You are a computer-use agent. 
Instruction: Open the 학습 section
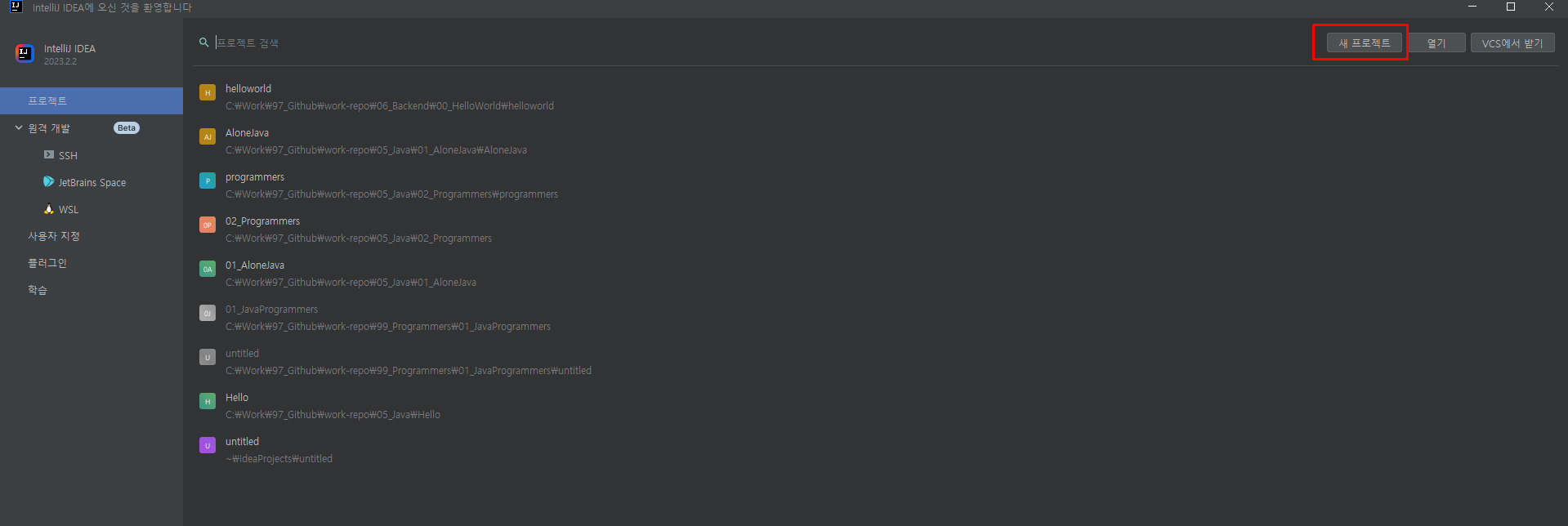[x=38, y=290]
